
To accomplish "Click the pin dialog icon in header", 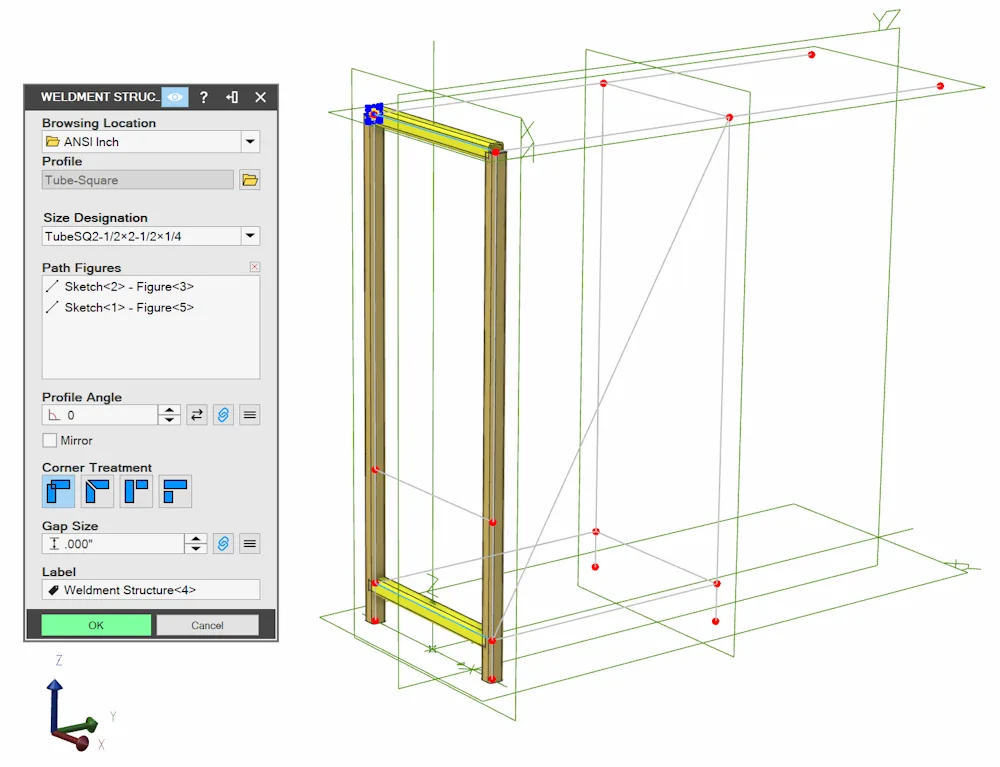I will (232, 97).
